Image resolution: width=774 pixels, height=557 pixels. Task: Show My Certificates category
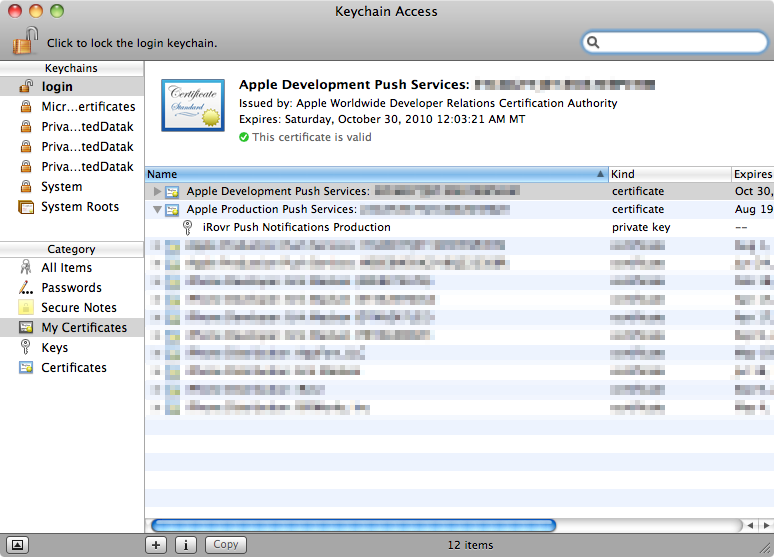click(x=72, y=327)
